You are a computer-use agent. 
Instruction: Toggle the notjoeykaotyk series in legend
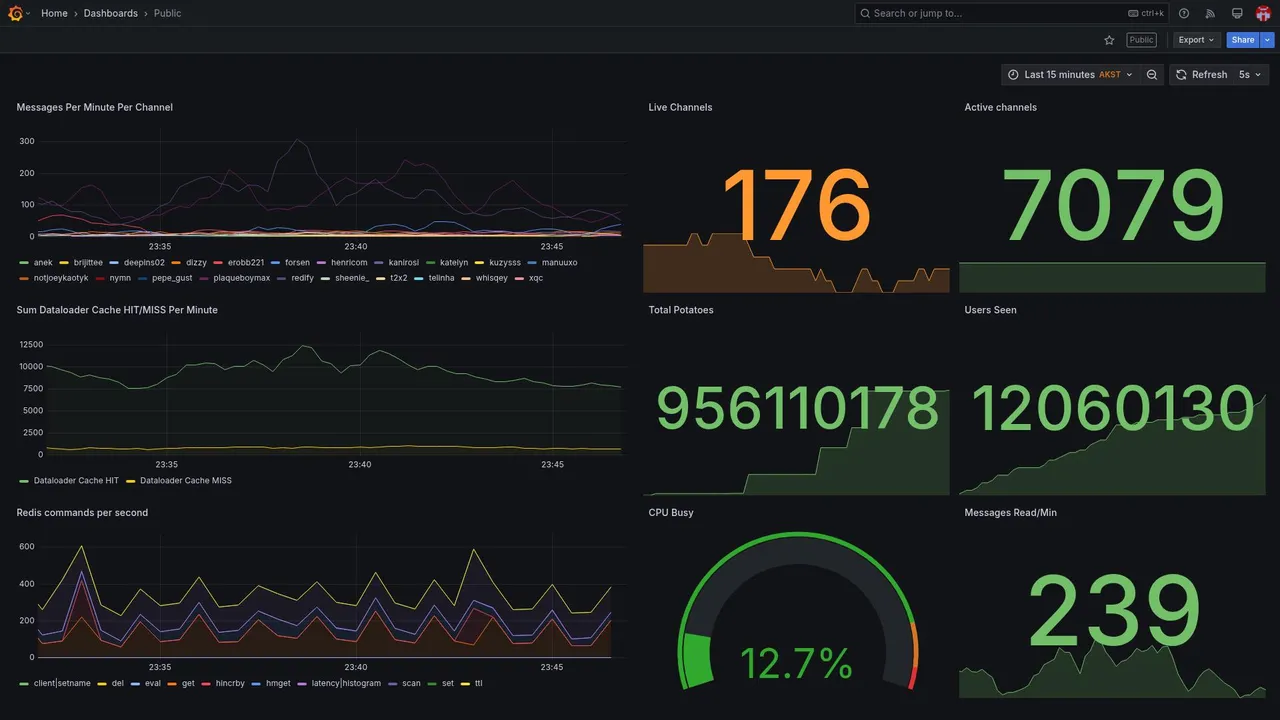(x=61, y=278)
